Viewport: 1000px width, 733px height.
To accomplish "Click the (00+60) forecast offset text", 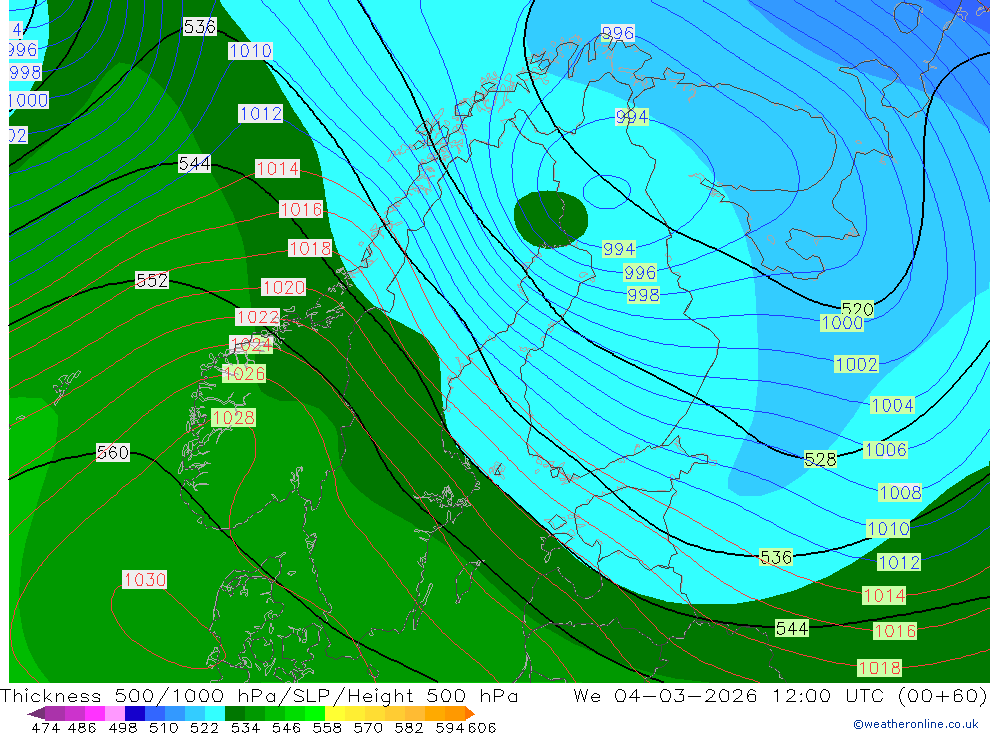I will [944, 695].
